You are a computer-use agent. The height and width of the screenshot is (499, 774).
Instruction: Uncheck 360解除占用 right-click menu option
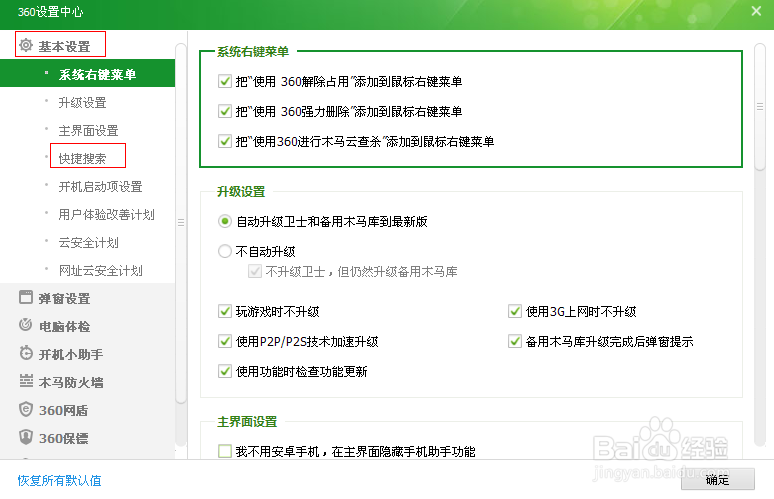pyautogui.click(x=225, y=81)
